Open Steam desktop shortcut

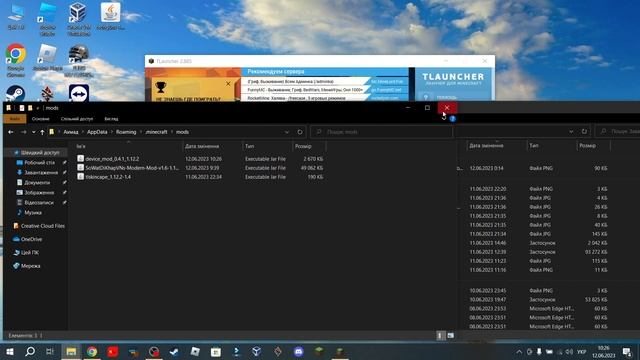[16, 93]
